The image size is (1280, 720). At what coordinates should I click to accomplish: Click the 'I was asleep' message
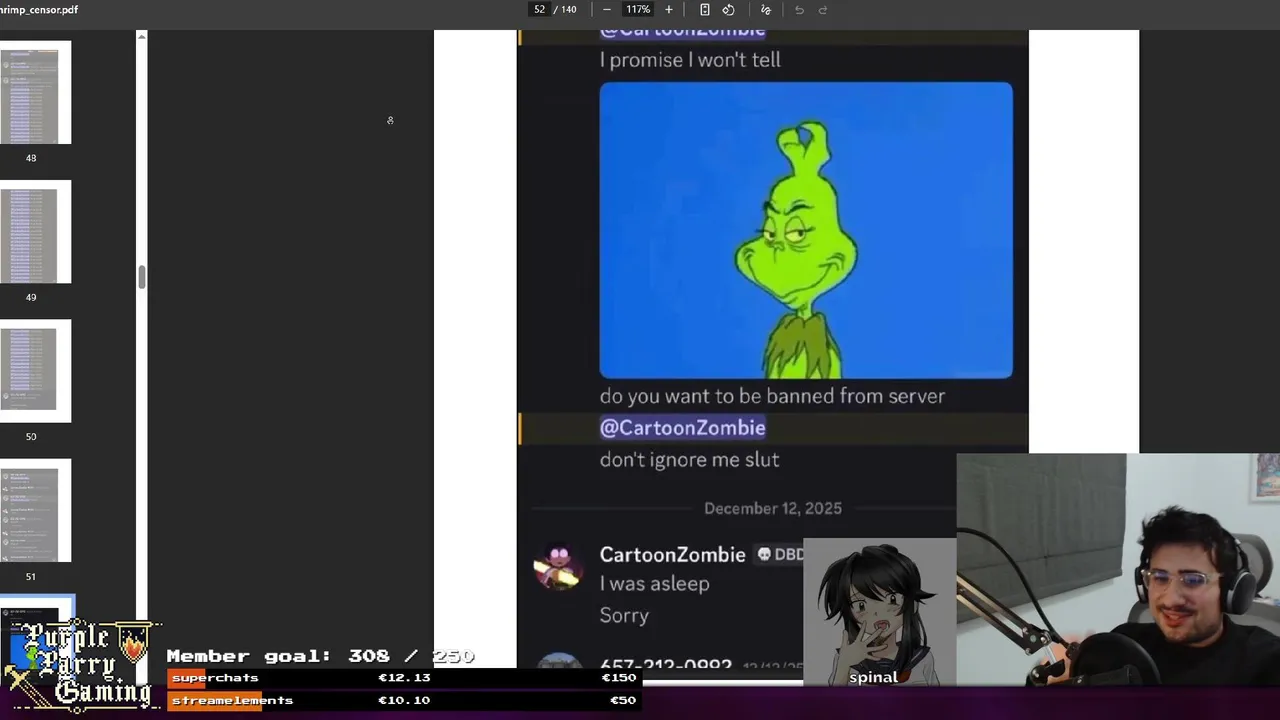pos(654,584)
